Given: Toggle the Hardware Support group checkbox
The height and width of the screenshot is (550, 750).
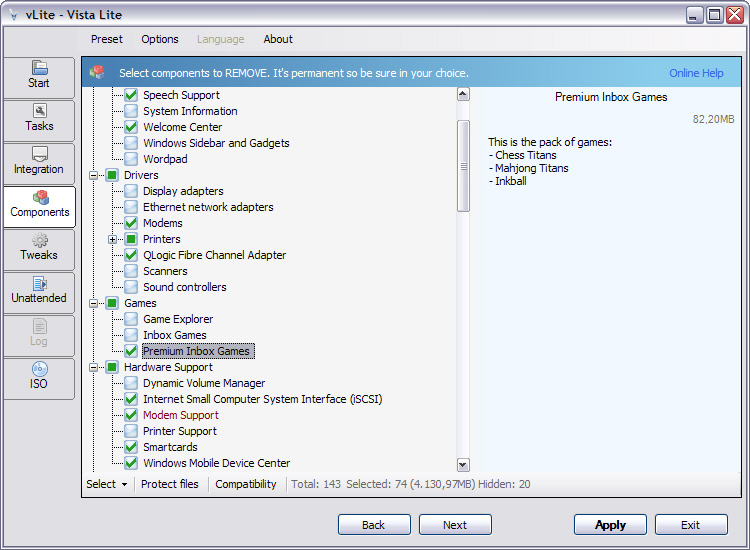Looking at the screenshot, I should tap(112, 367).
